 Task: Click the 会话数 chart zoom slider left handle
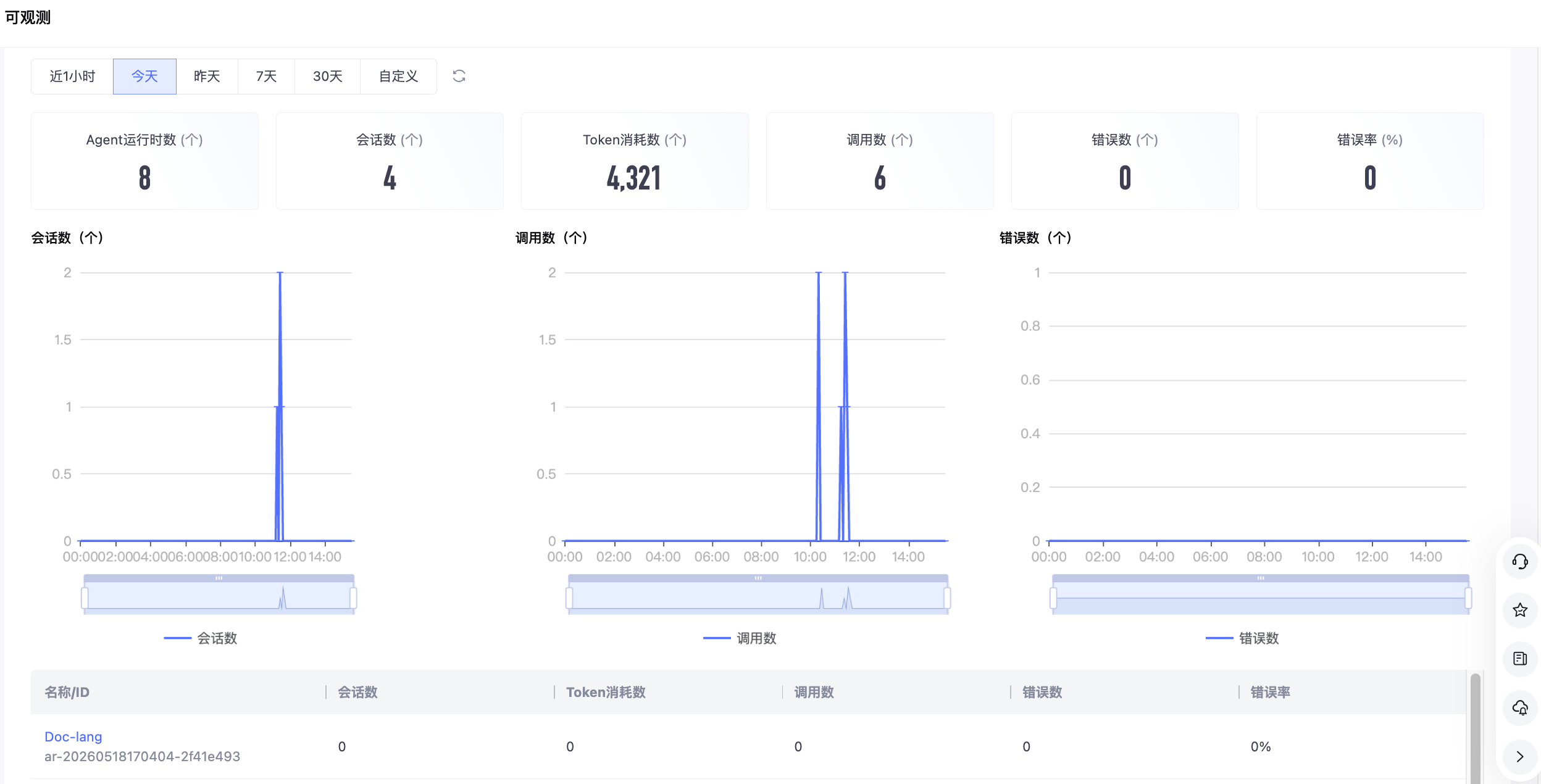pos(85,598)
